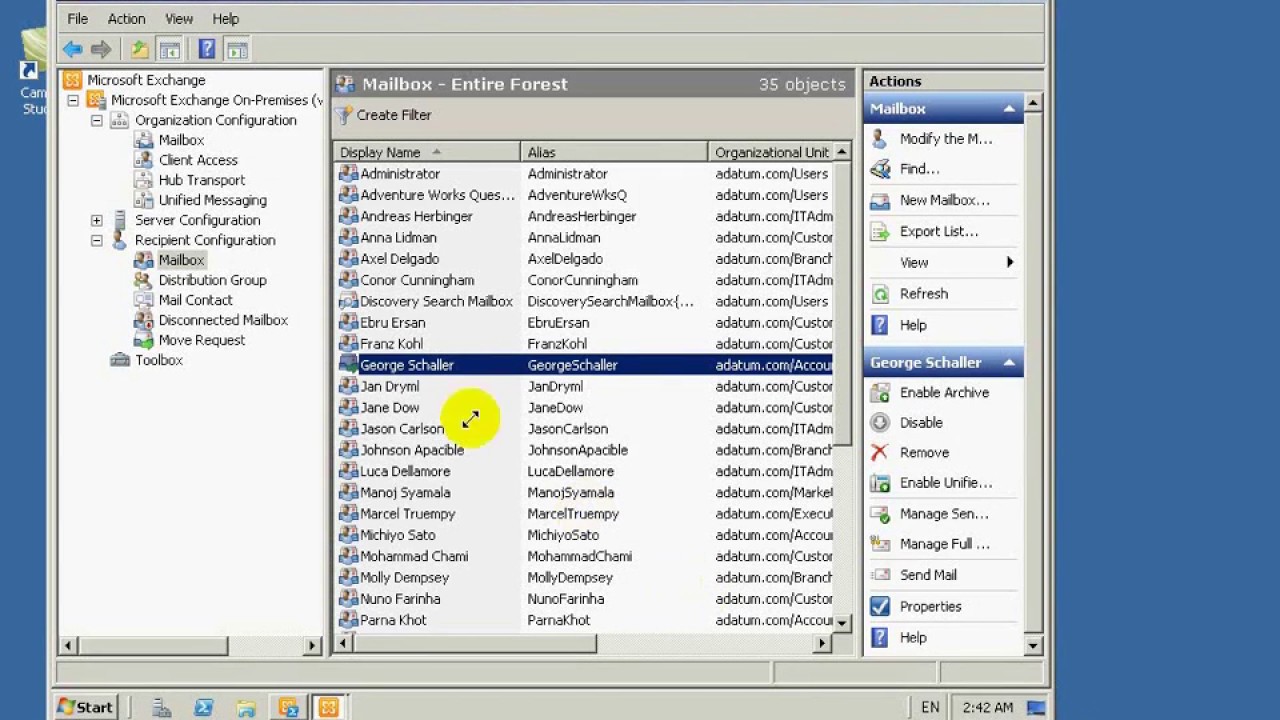Select the Server Configuration node

pos(197,220)
